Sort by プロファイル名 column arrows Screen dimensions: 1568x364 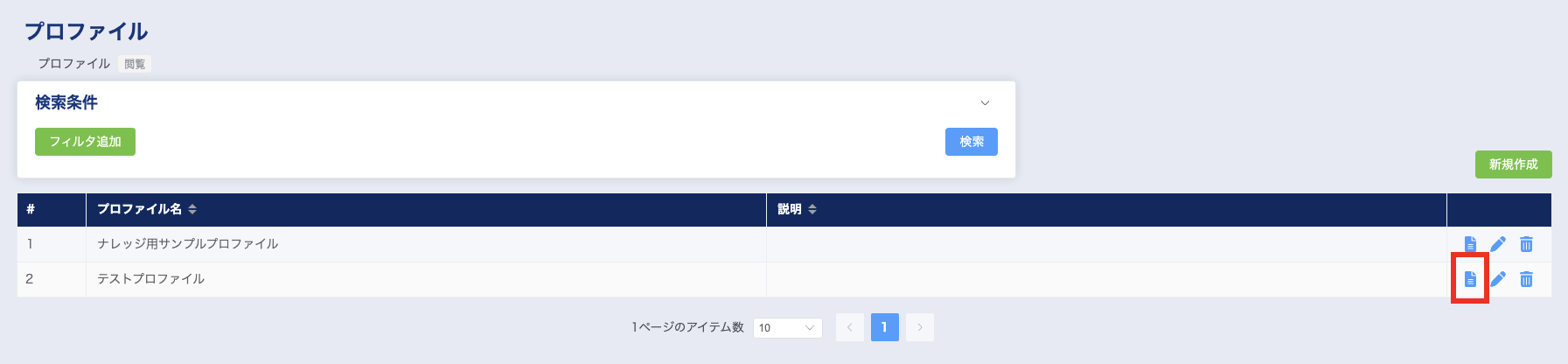click(x=192, y=209)
